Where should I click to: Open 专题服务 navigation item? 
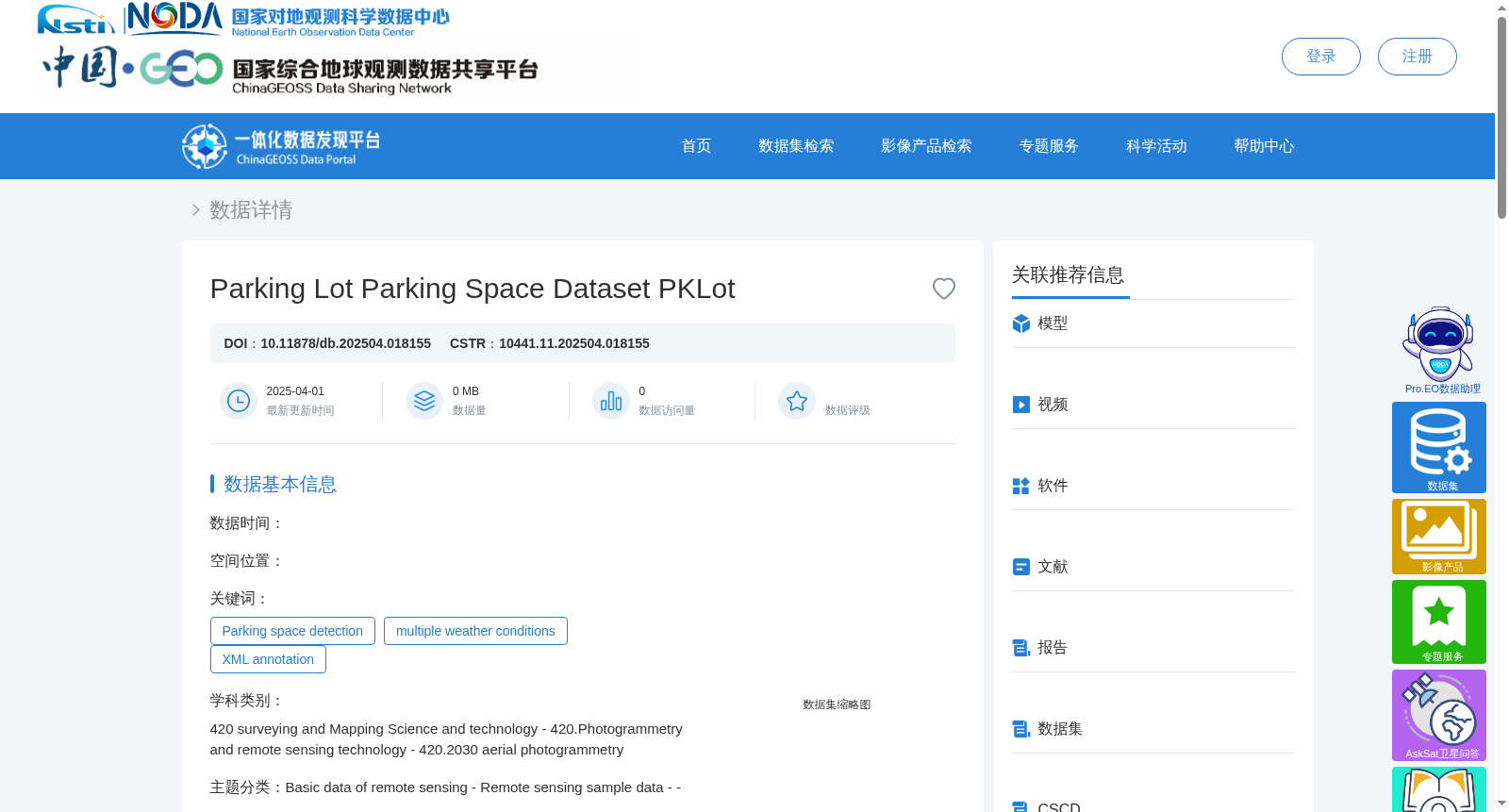click(x=1049, y=146)
